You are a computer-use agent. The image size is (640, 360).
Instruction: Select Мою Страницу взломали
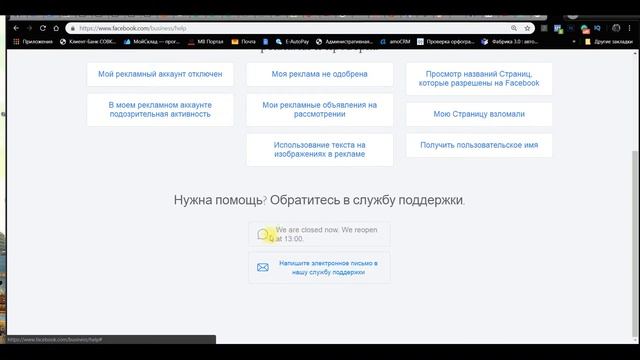tap(479, 114)
